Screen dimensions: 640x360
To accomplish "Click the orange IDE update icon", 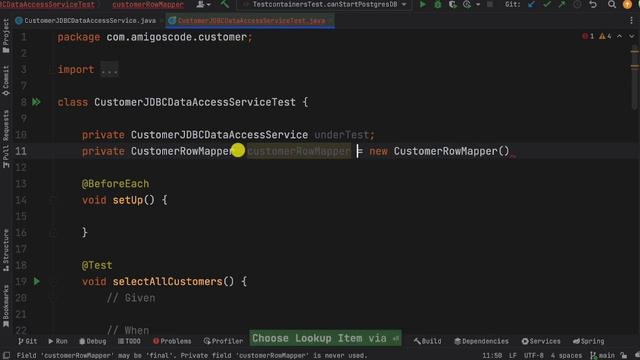I will click(x=627, y=4).
